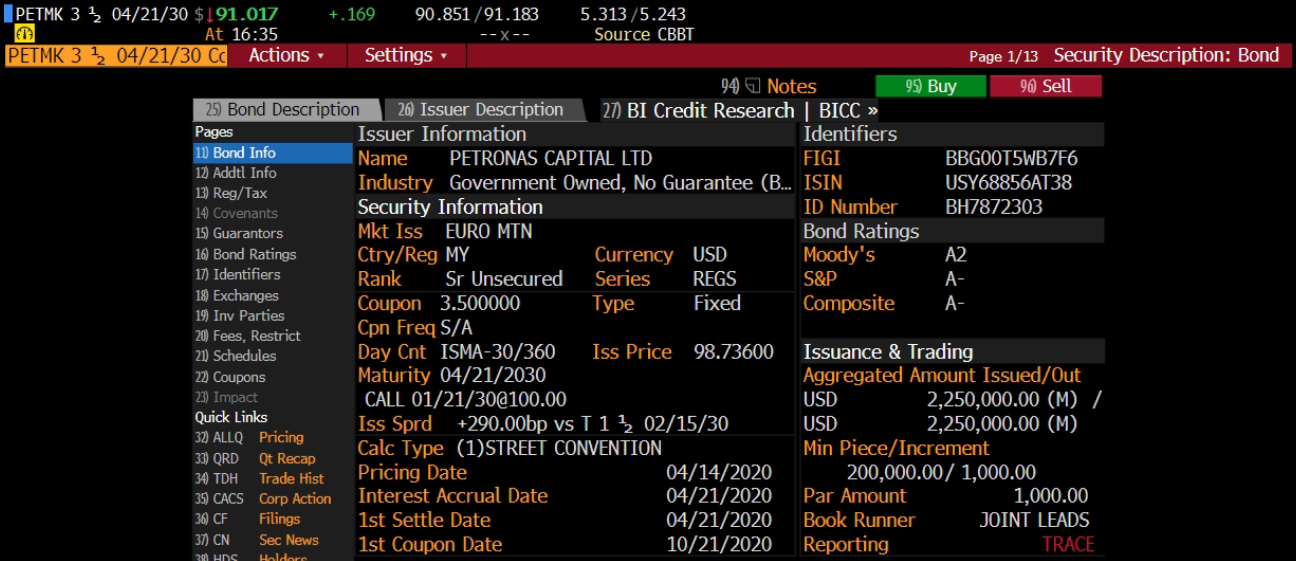Click the red Sell button
This screenshot has height=561, width=1296.
pos(1046,86)
